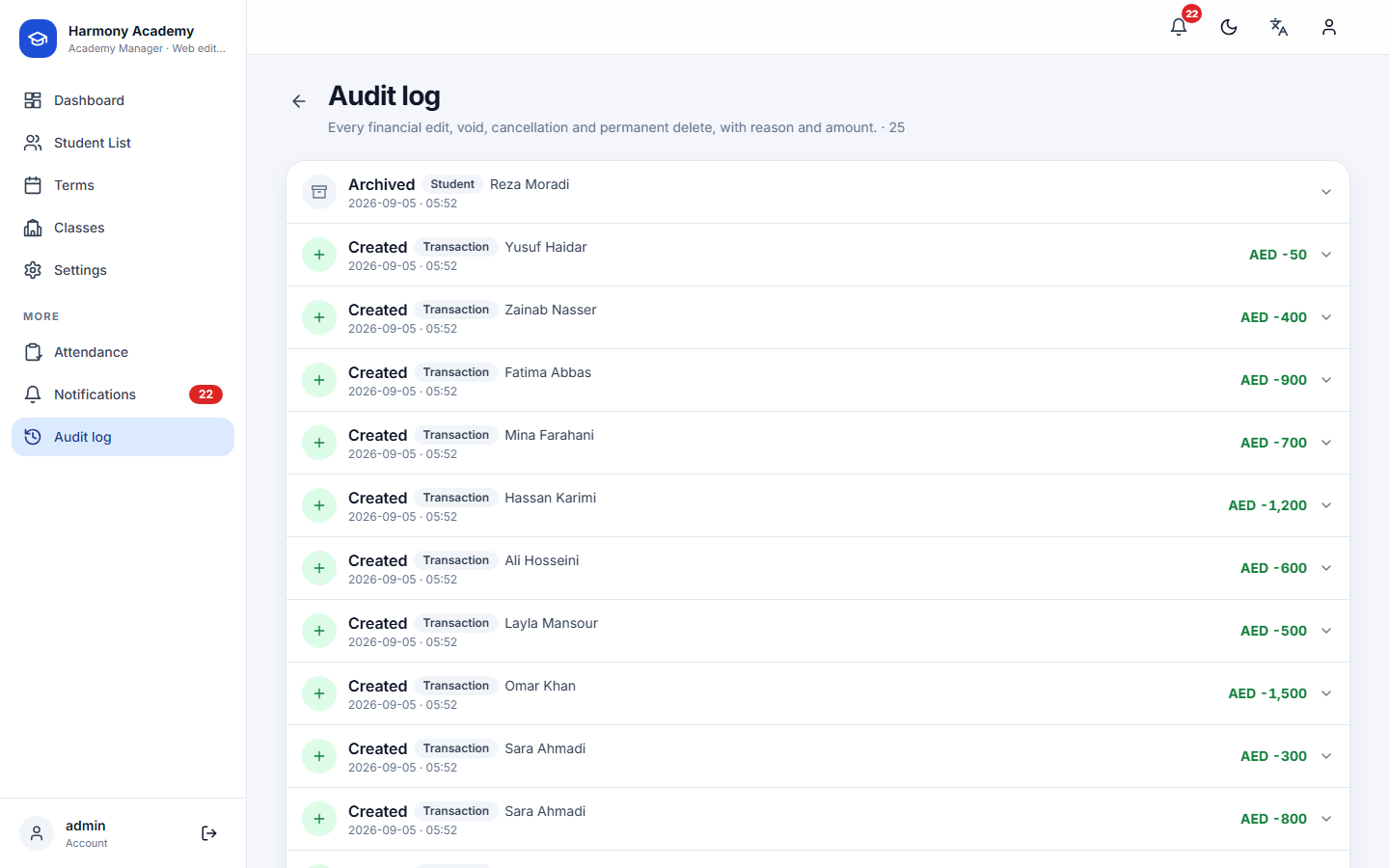This screenshot has height=868, width=1389.
Task: Click the Harmony Academy graduation cap logo
Action: point(38,39)
